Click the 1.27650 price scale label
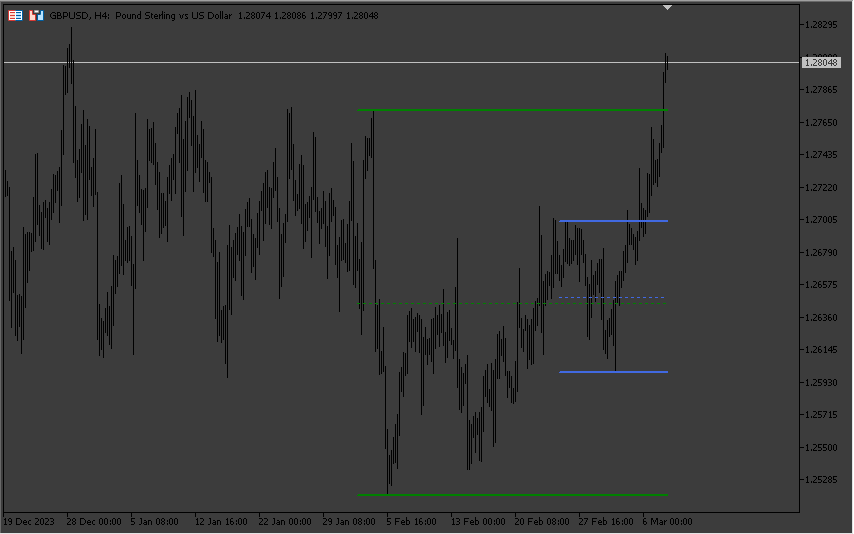 click(821, 123)
